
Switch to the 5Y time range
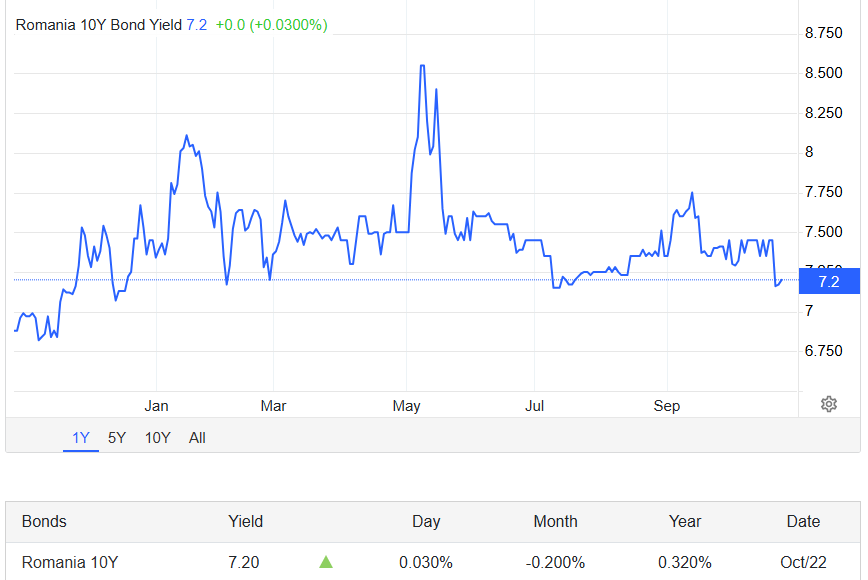pos(117,437)
